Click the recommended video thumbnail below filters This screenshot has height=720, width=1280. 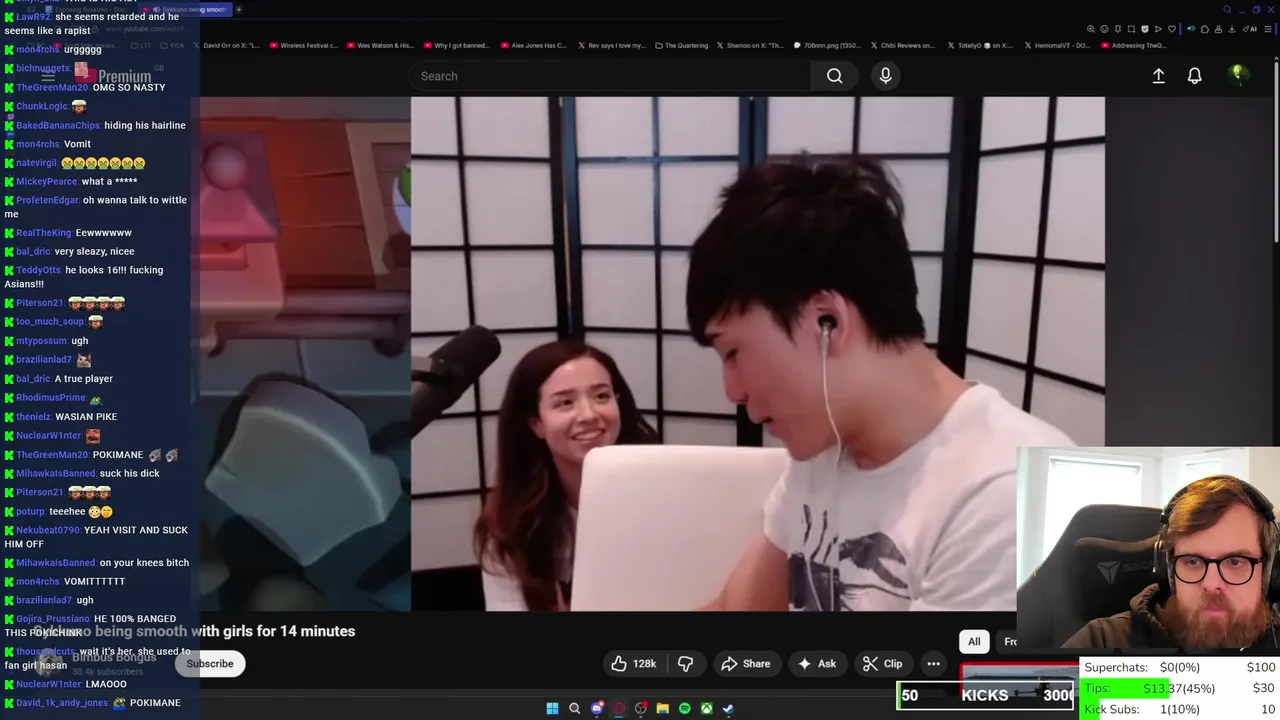(1018, 677)
